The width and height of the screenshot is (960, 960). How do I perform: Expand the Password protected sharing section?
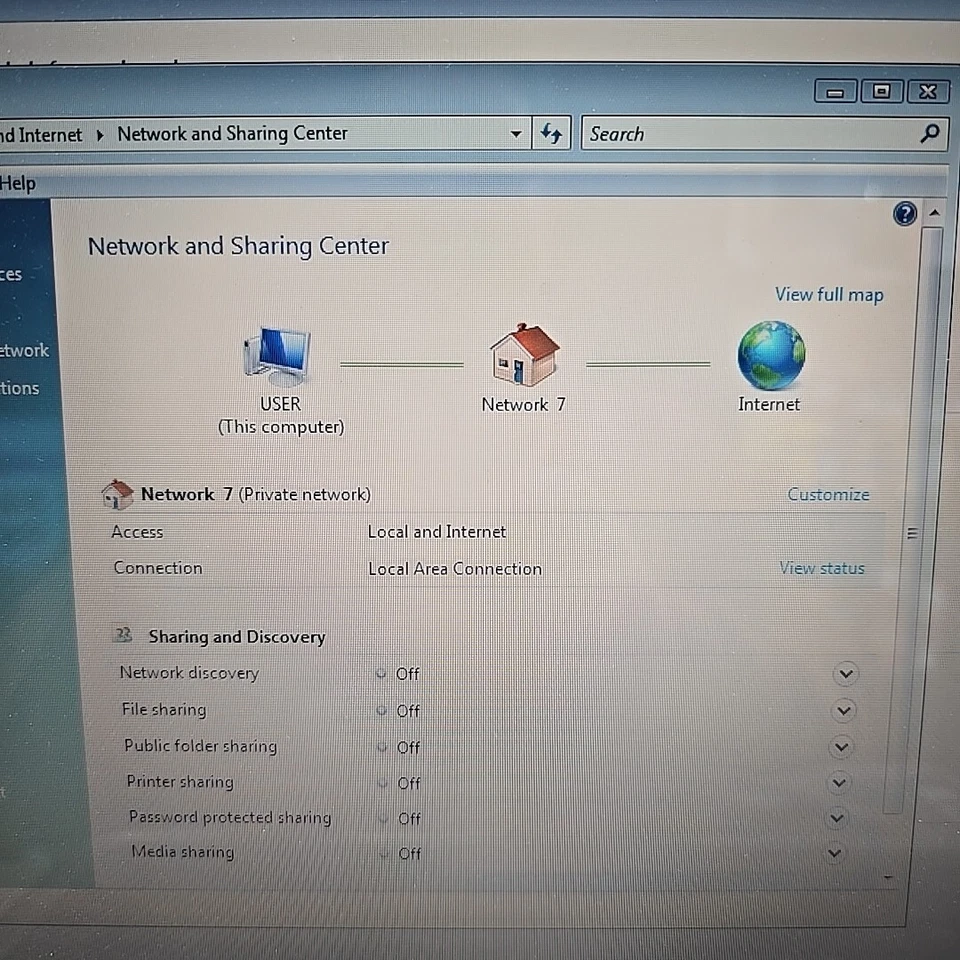pyautogui.click(x=836, y=817)
